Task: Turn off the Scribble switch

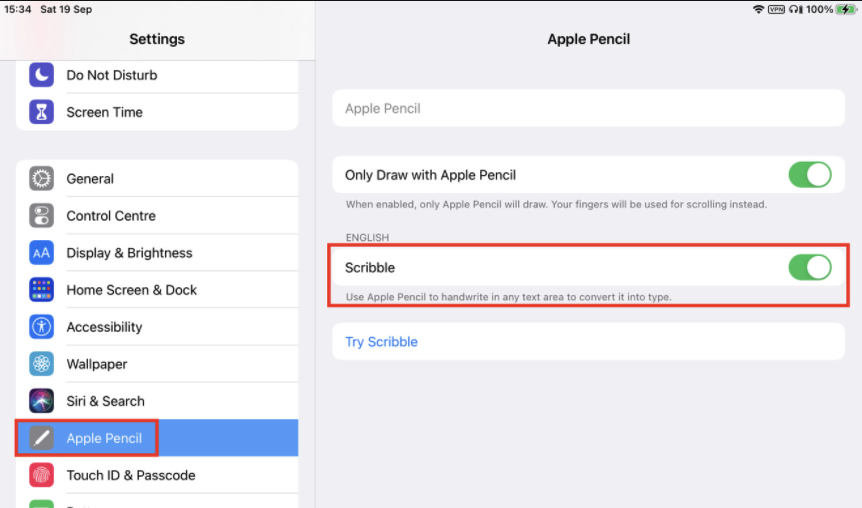Action: (809, 267)
